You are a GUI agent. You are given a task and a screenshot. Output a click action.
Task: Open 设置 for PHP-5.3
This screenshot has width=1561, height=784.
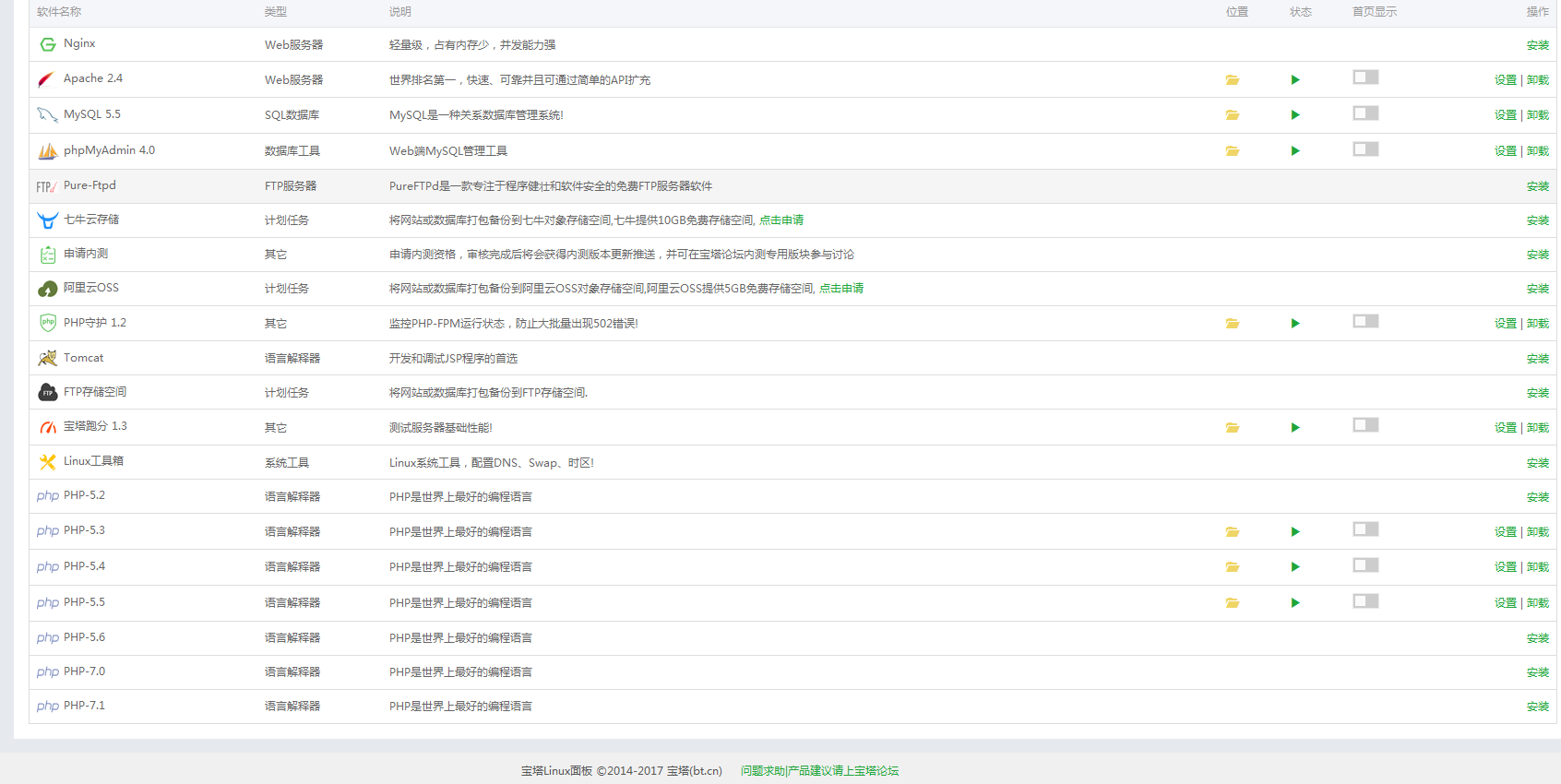tap(1506, 532)
